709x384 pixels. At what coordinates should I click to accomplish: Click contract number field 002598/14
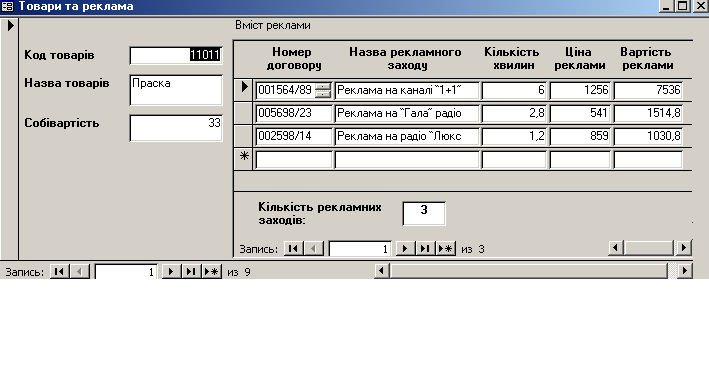[294, 136]
